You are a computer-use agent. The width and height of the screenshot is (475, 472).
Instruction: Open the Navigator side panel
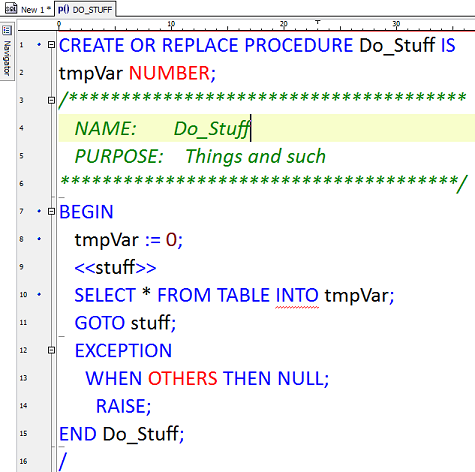[7, 58]
